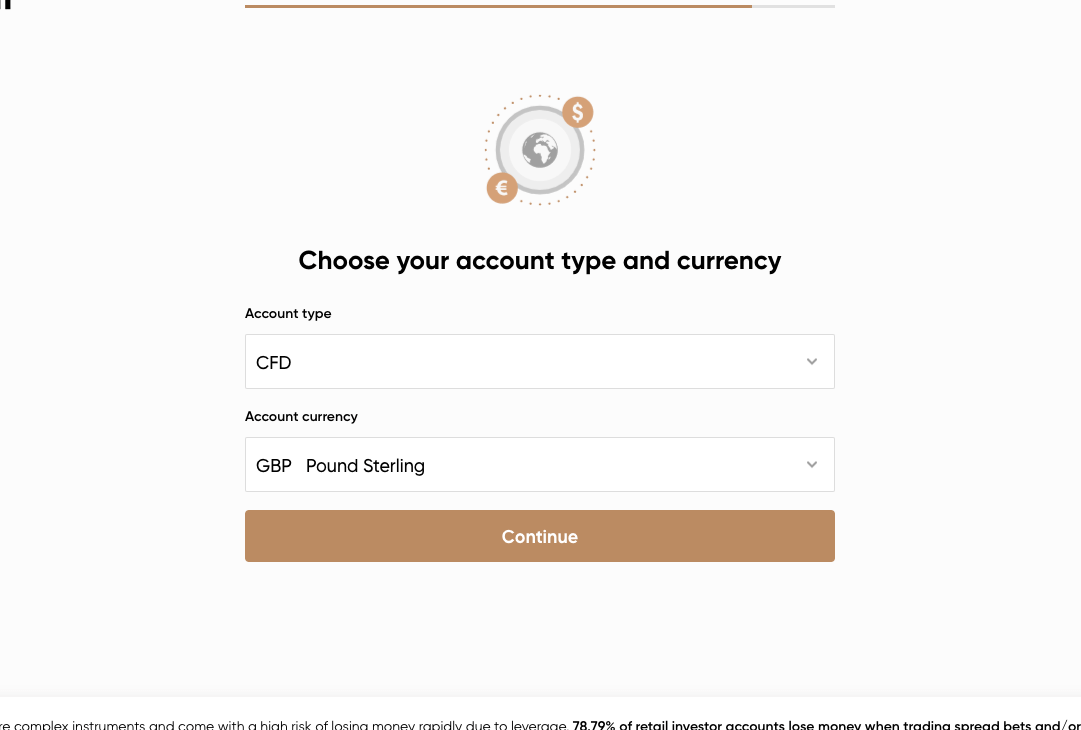1081x730 pixels.
Task: Select the 'GBP' currency code text
Action: 274,466
